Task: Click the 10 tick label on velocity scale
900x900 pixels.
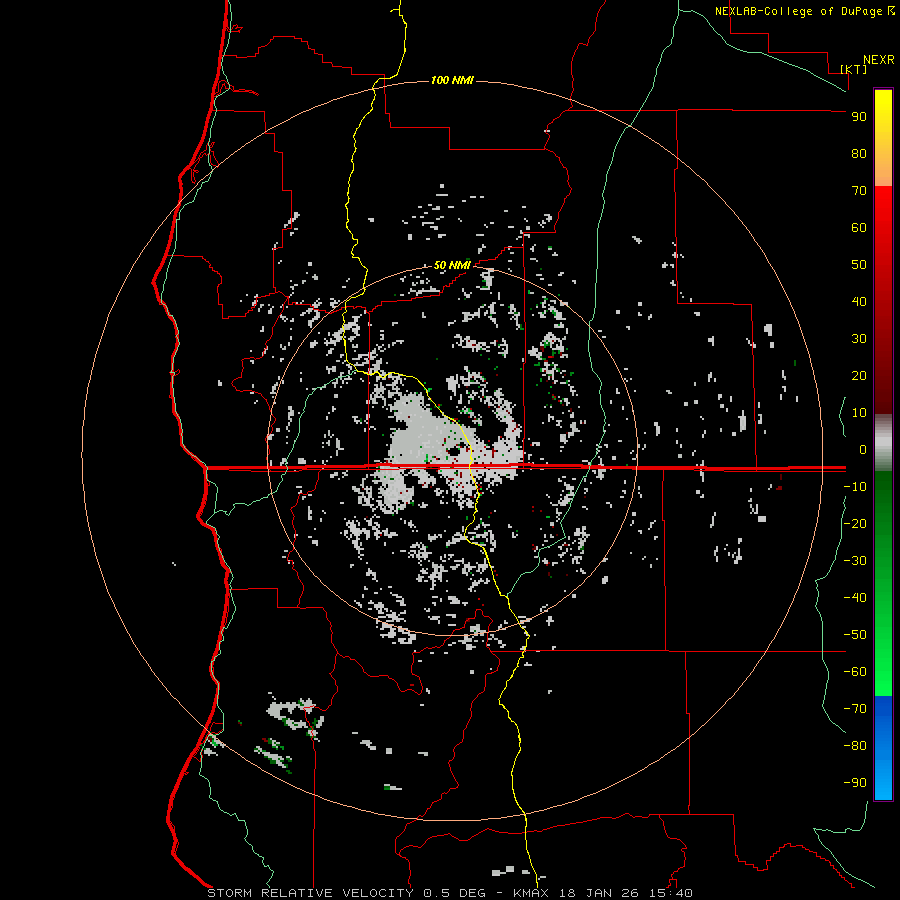Action: coord(859,413)
